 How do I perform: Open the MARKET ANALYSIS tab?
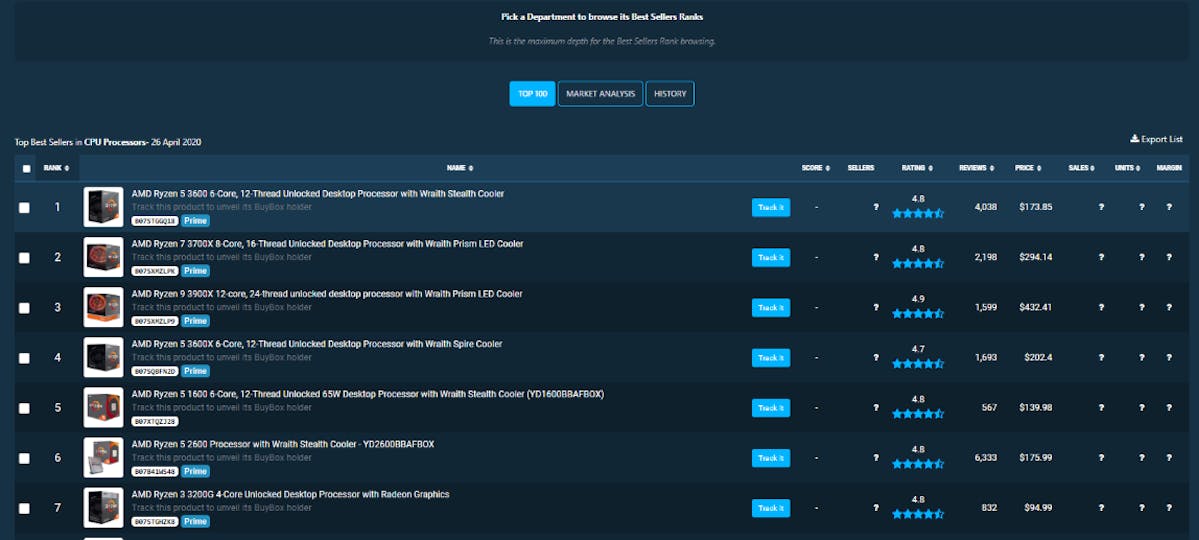point(600,93)
